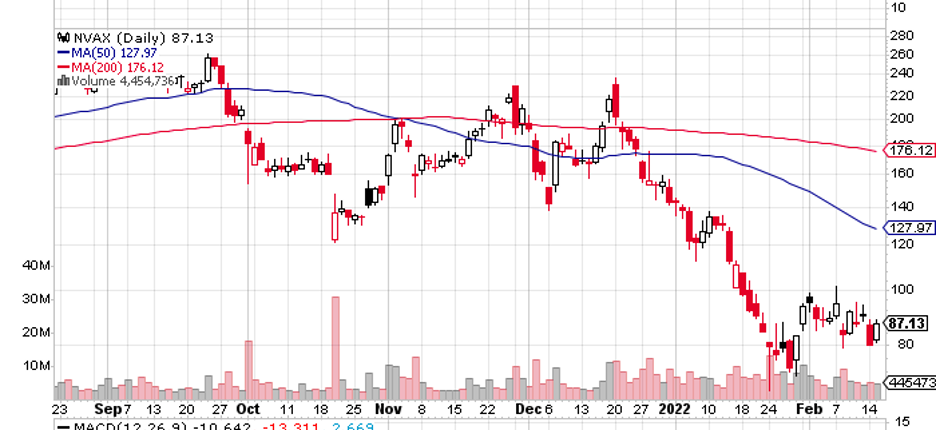Click the 14 date axis label

point(869,409)
